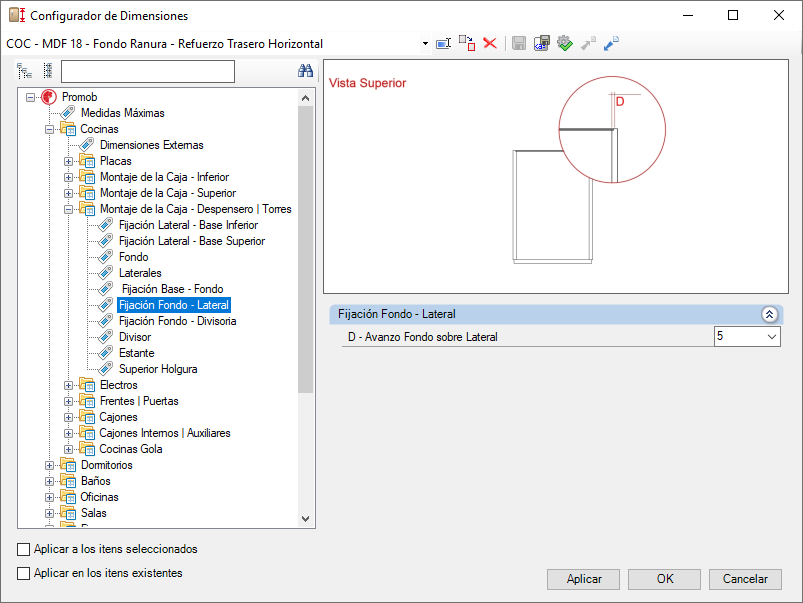Click the Promob root globe icon
The image size is (803, 603).
[x=49, y=97]
